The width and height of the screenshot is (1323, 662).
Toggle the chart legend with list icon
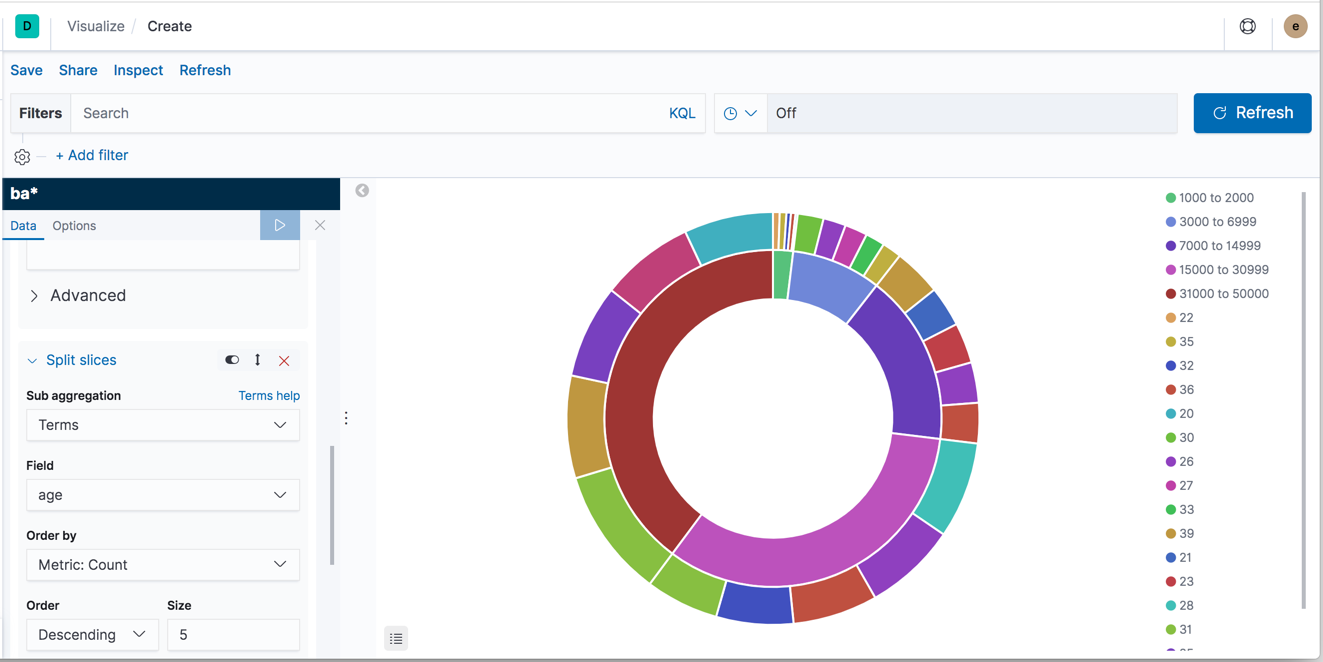pos(396,638)
